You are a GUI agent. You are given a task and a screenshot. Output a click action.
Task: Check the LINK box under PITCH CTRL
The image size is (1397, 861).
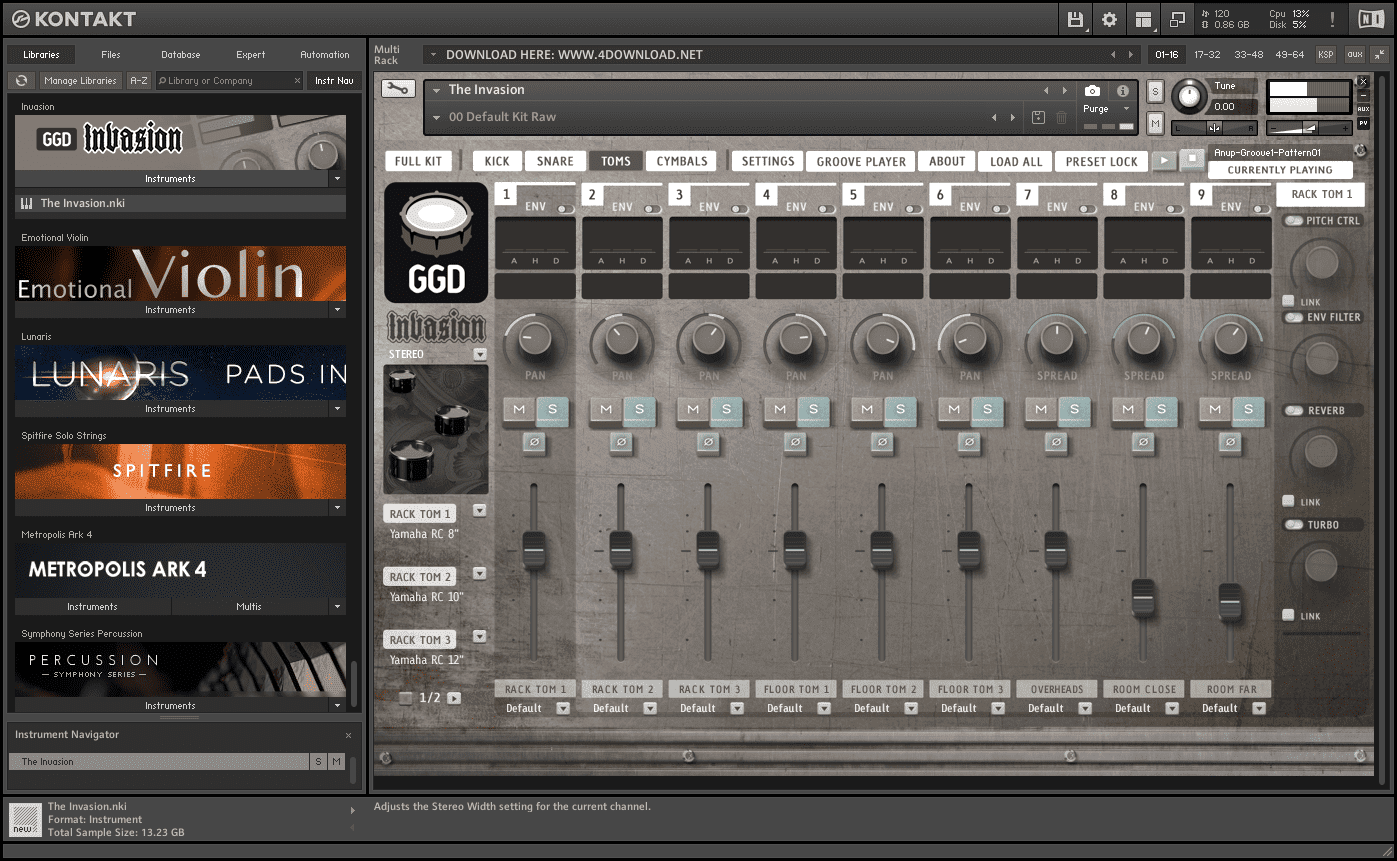[1289, 301]
